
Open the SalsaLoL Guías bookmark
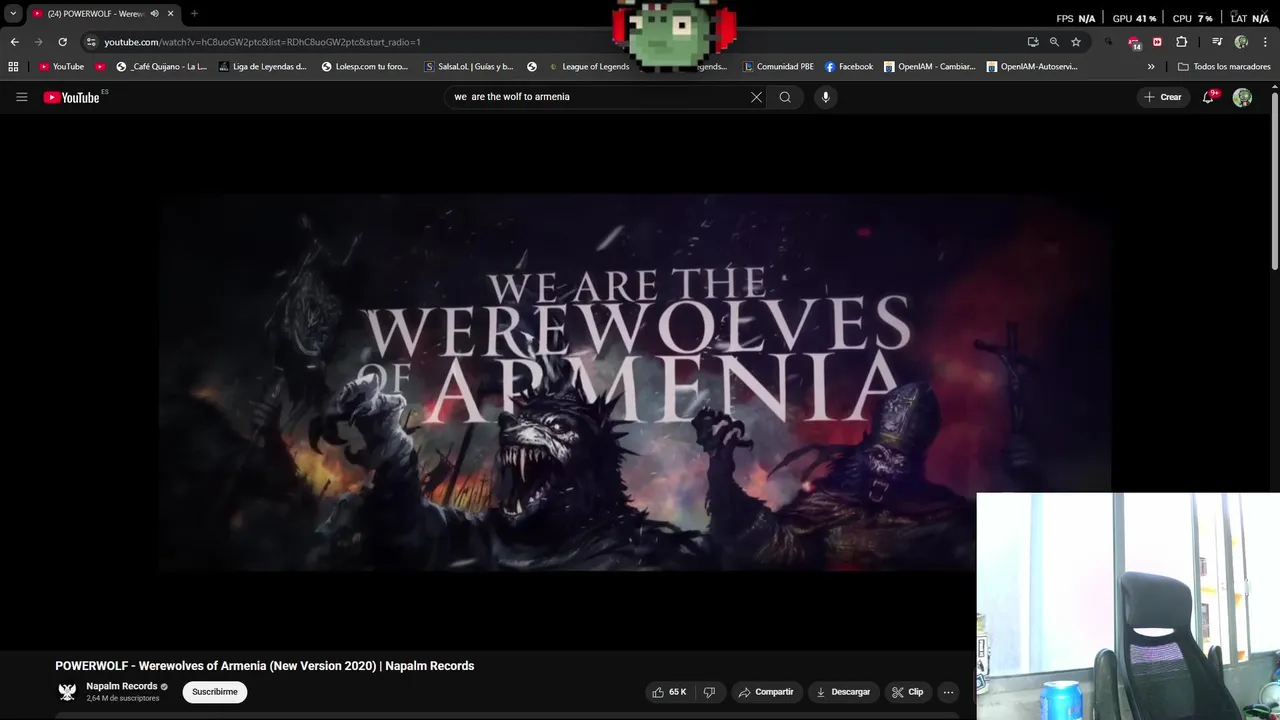[469, 67]
